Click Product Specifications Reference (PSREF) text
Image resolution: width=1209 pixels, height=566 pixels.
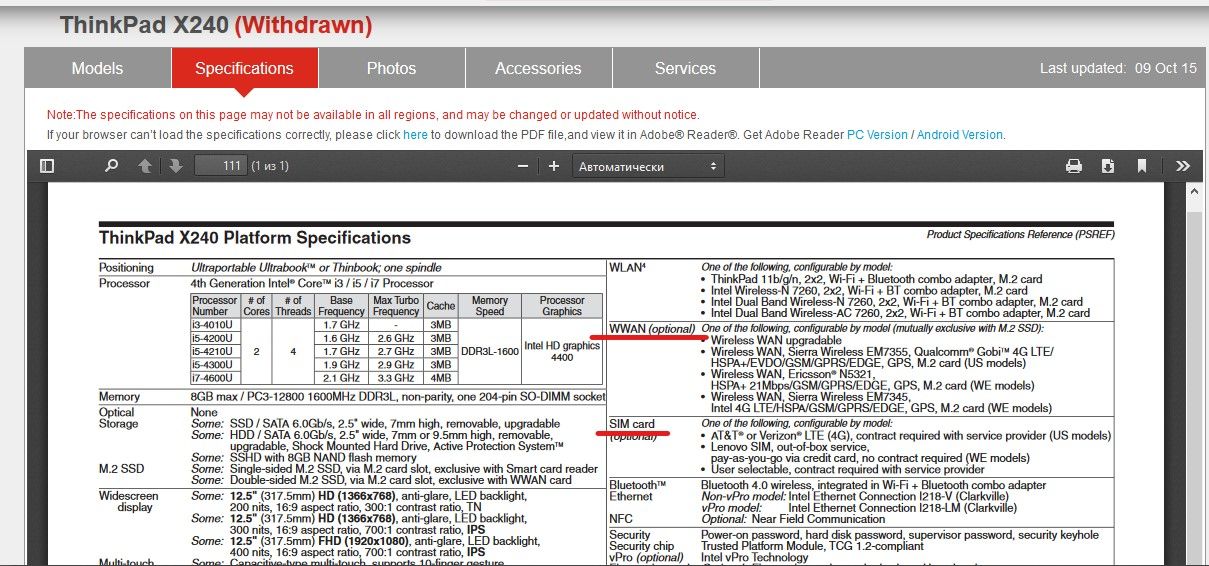[x=1020, y=235]
